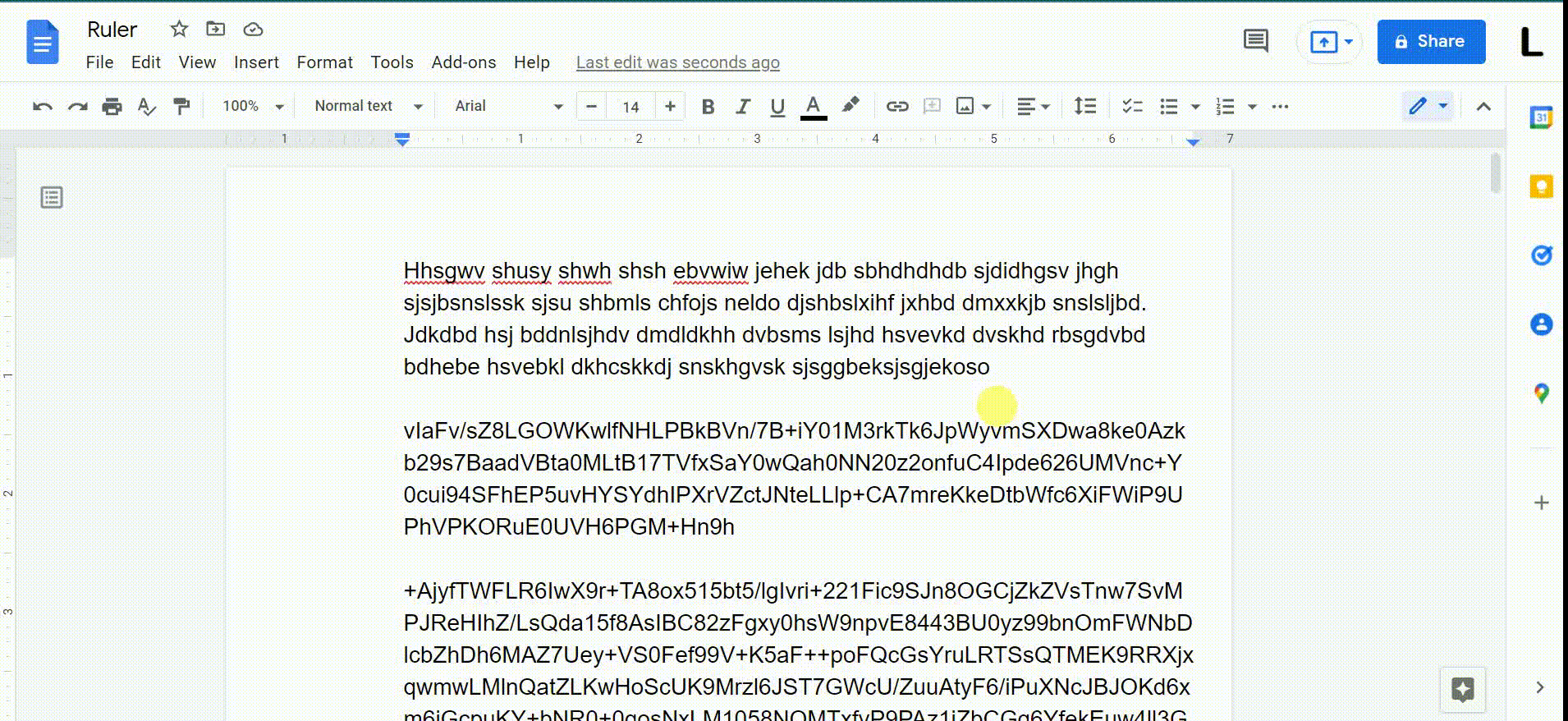The image size is (1568, 721).
Task: Print the document
Action: (x=112, y=107)
